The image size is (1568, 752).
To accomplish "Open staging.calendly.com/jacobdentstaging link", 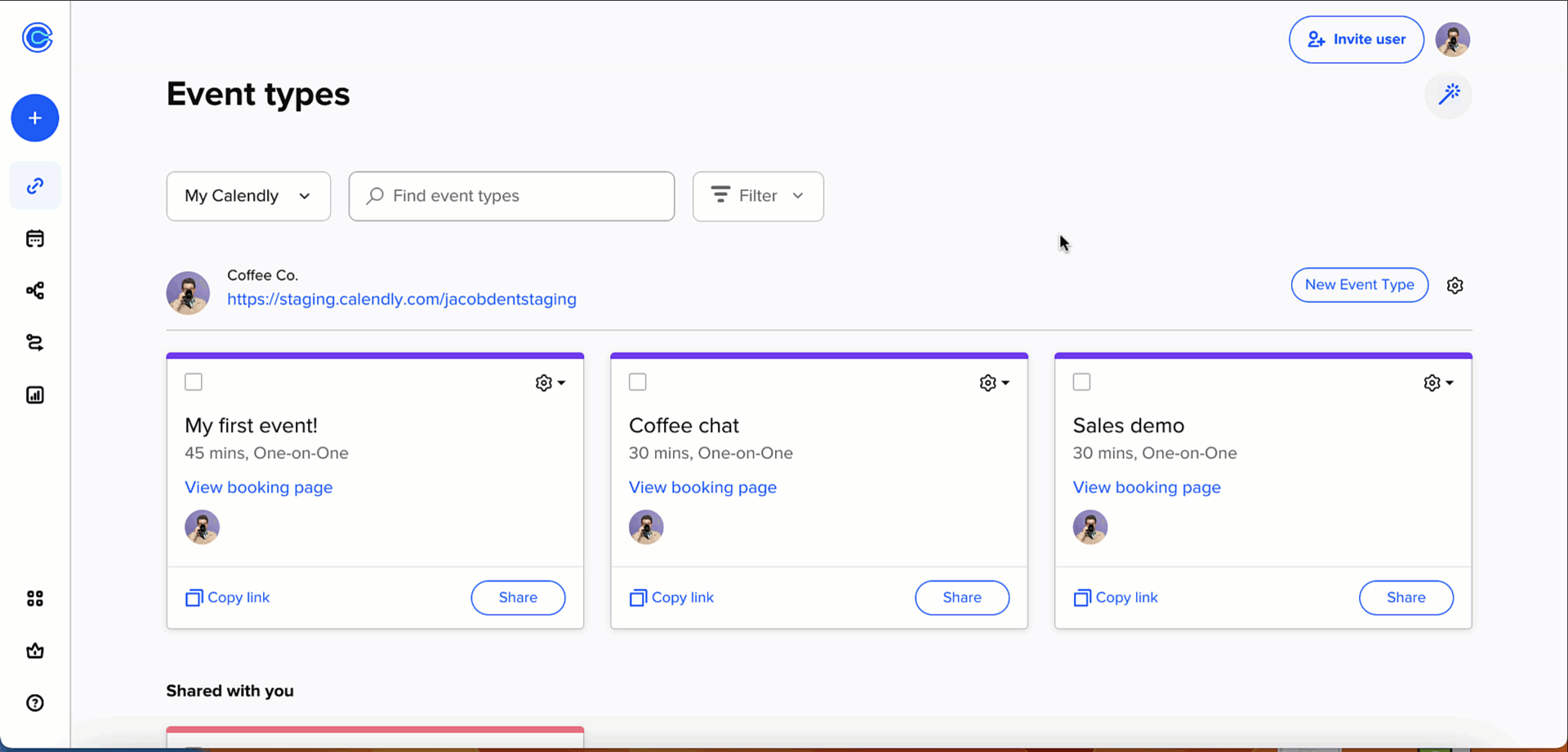I will (x=402, y=300).
